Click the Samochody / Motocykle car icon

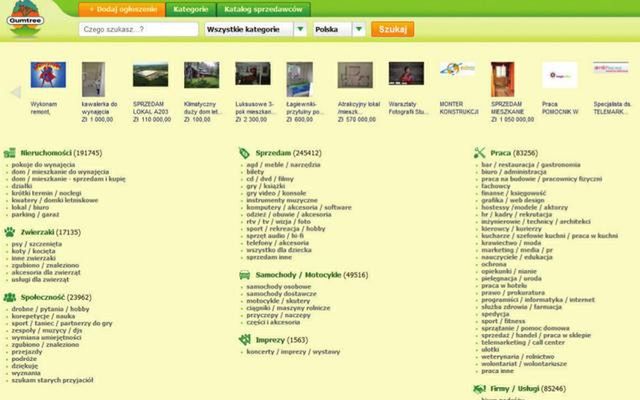pyautogui.click(x=244, y=275)
